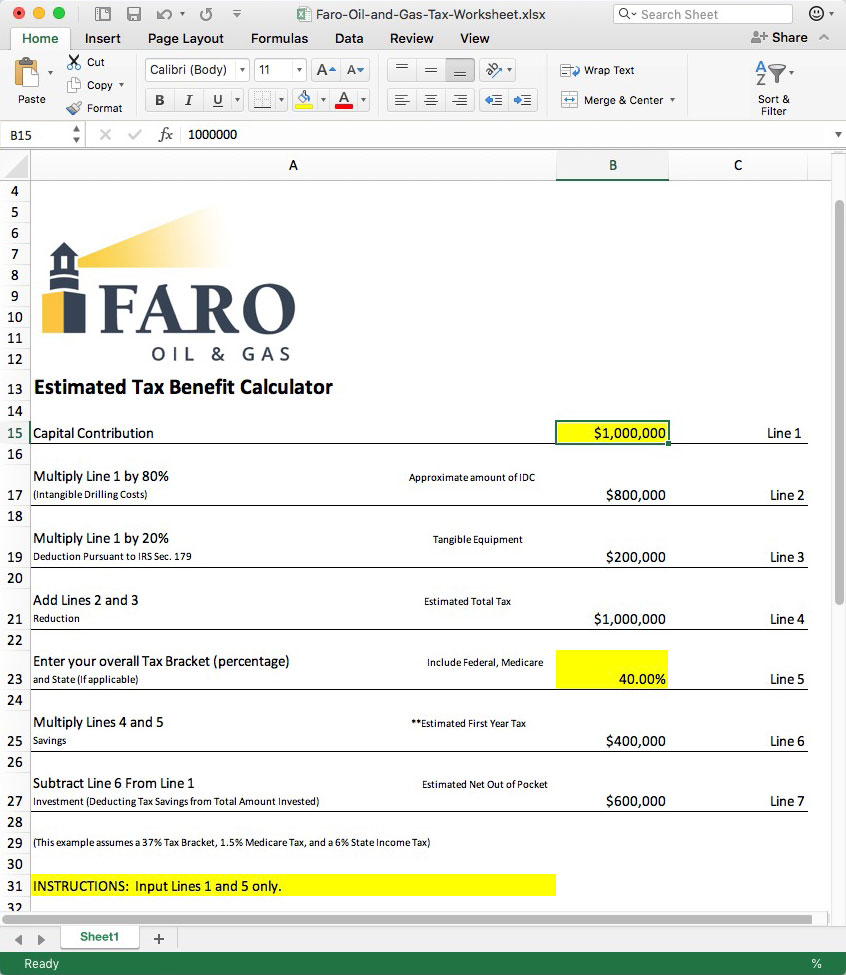Toggle italic formatting
846x975 pixels.
[x=189, y=99]
